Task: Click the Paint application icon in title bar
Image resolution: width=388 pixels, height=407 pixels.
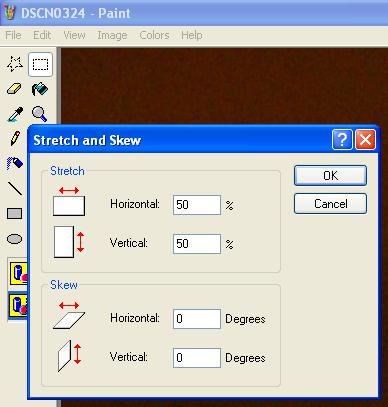Action: [10, 12]
